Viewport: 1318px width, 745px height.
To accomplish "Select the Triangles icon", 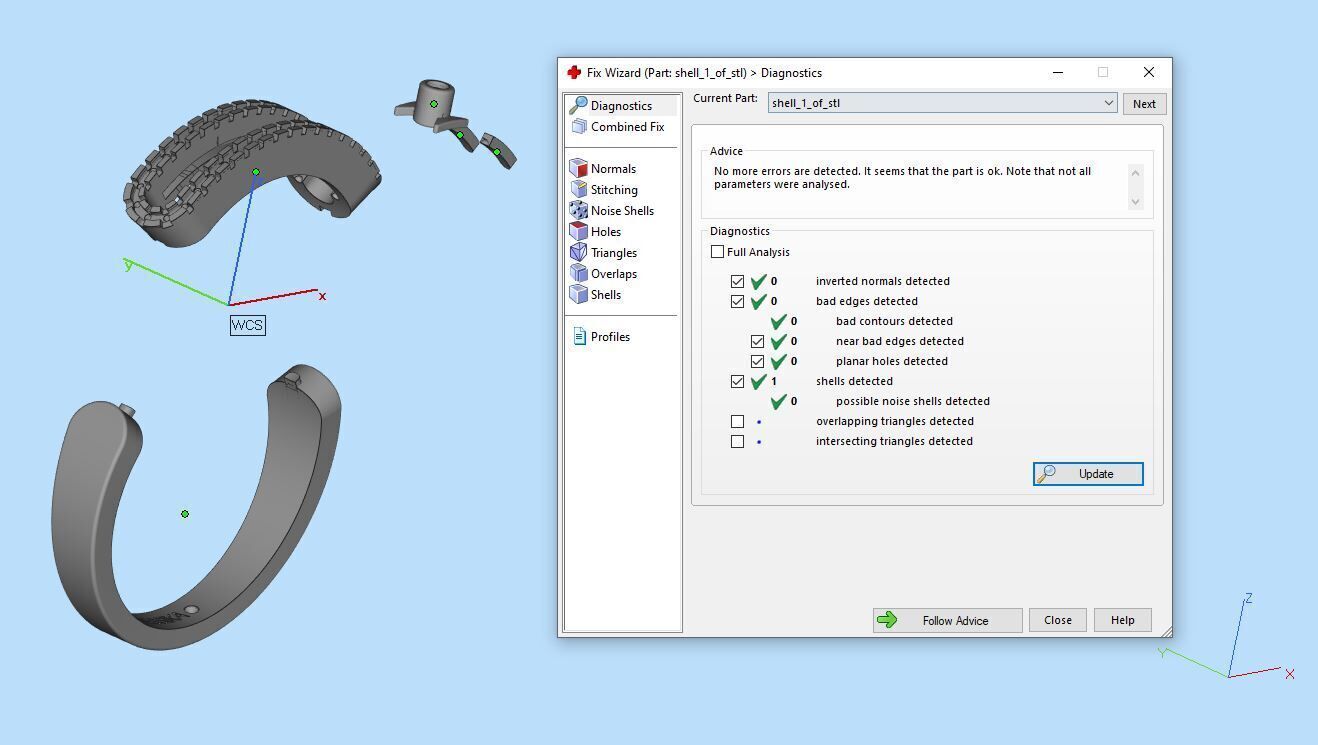I will coord(578,252).
